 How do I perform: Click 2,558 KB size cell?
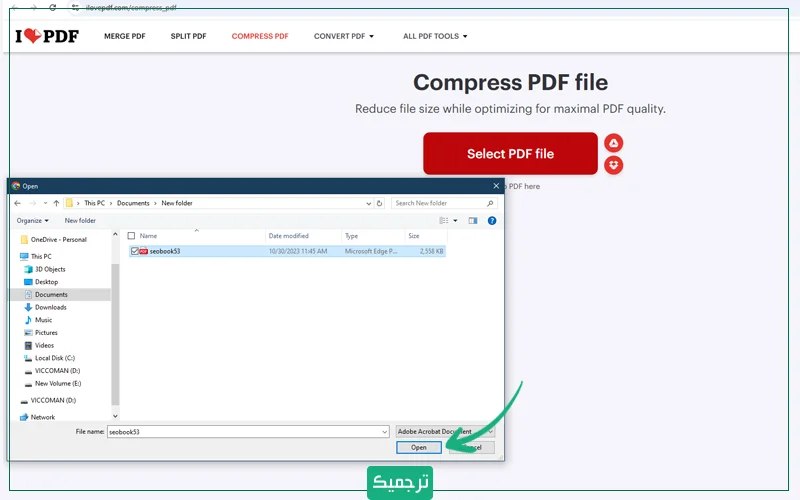tap(432, 251)
